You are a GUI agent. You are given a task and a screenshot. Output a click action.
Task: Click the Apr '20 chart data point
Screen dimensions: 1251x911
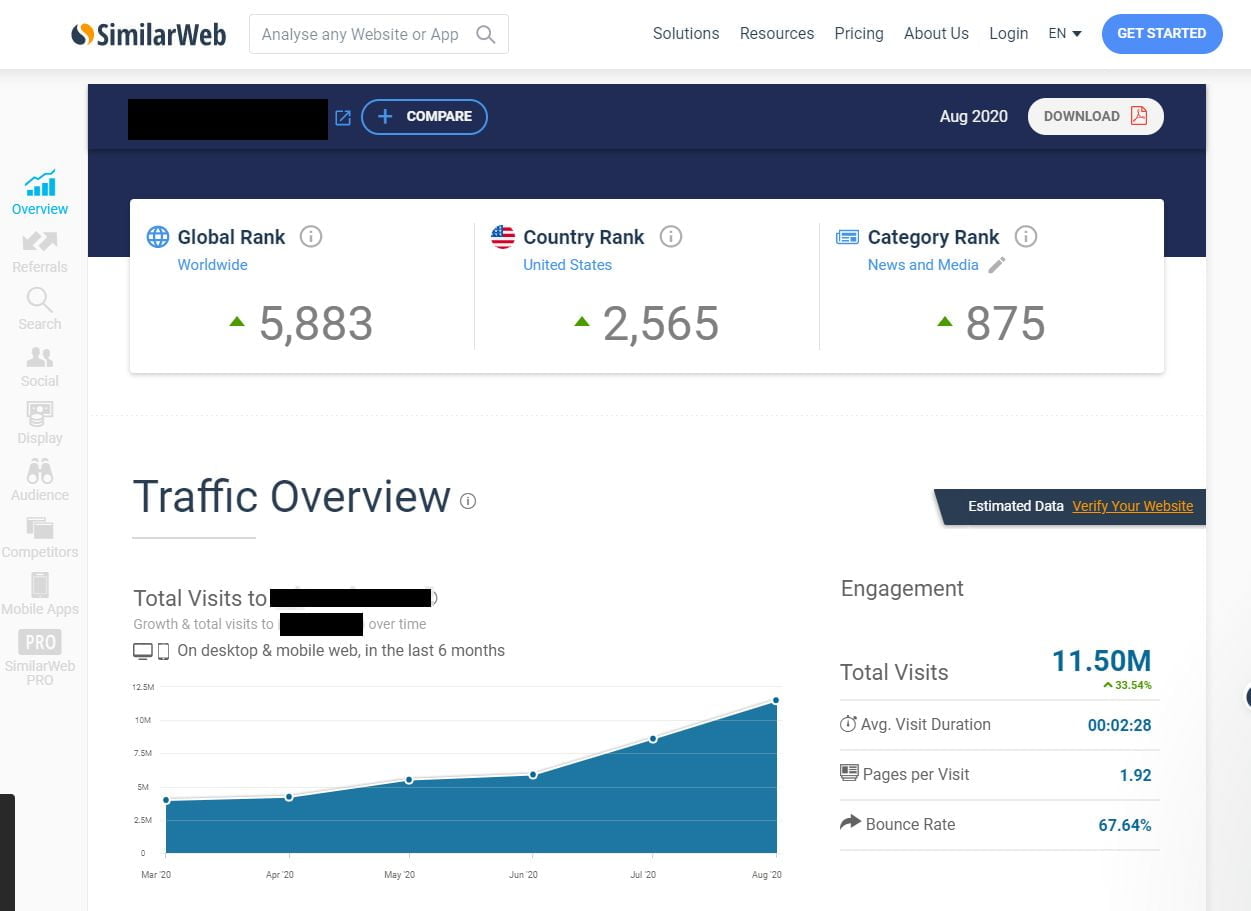pyautogui.click(x=289, y=797)
